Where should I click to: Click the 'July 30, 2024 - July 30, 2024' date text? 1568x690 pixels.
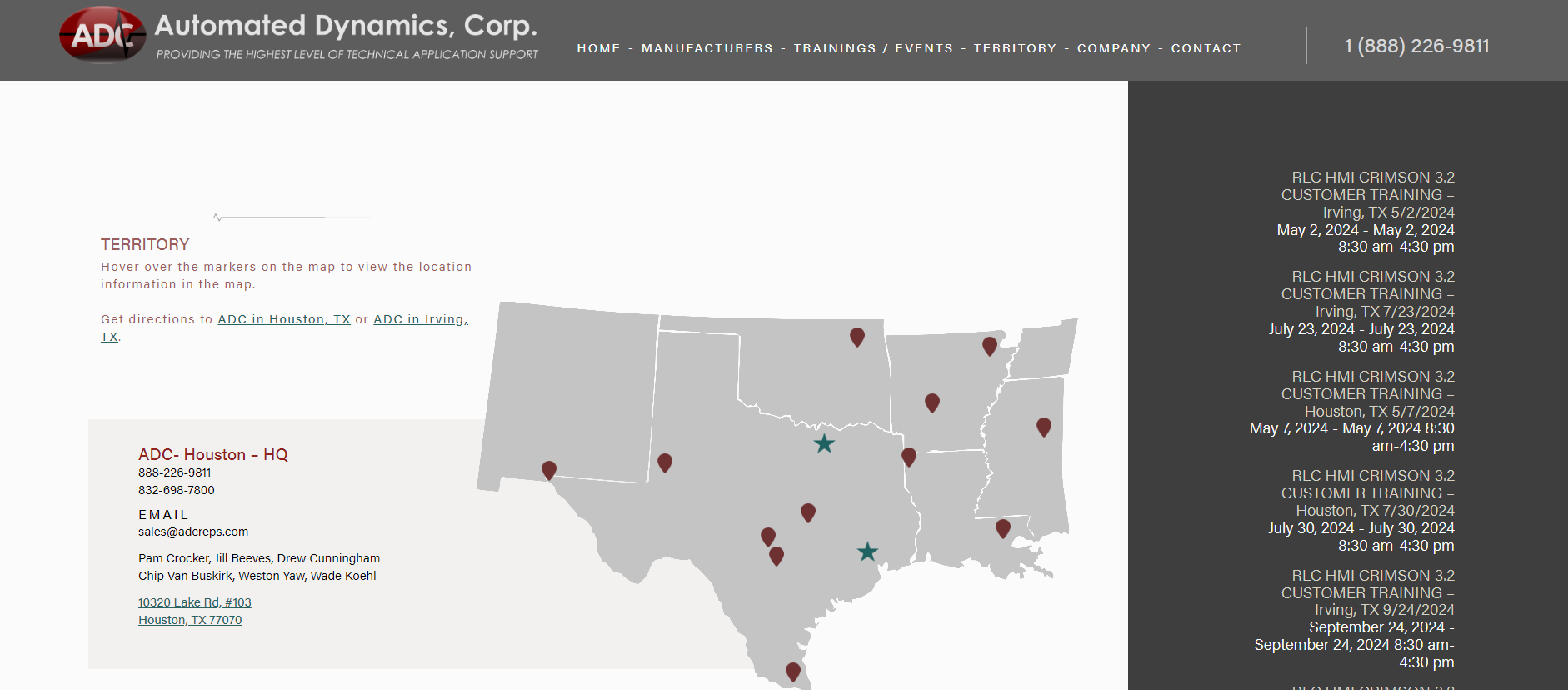click(x=1361, y=528)
